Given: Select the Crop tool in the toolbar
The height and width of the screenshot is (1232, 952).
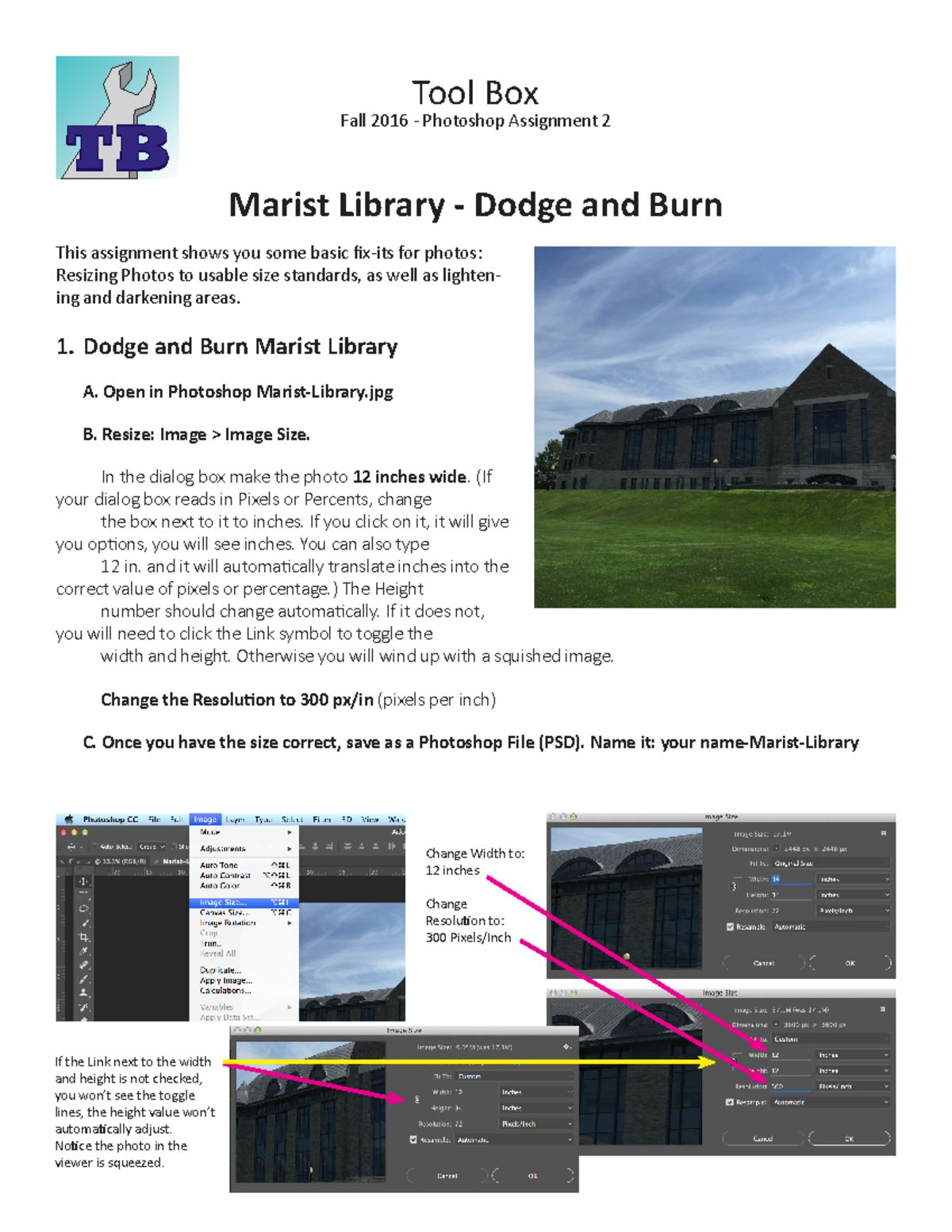Looking at the screenshot, I should coord(83,937).
